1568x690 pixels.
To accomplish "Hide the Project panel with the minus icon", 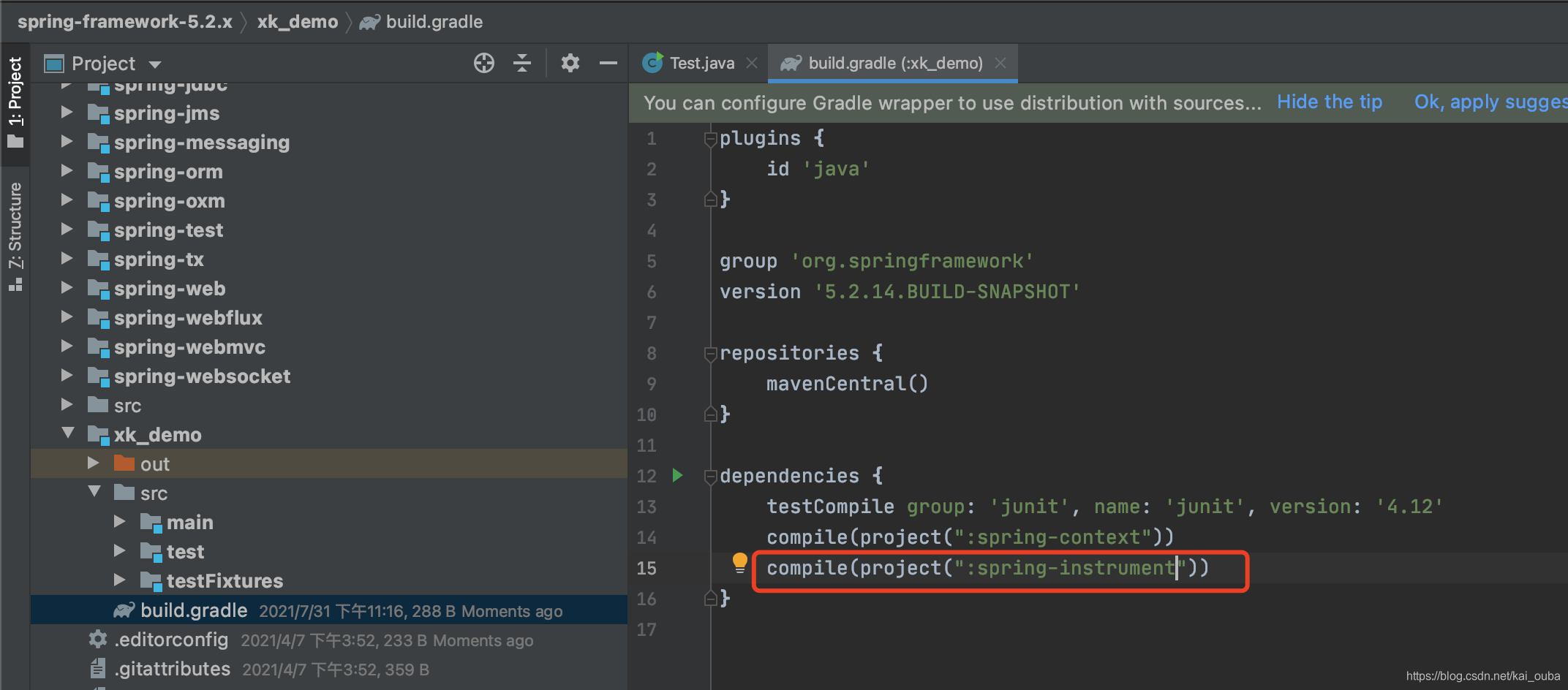I will [608, 64].
